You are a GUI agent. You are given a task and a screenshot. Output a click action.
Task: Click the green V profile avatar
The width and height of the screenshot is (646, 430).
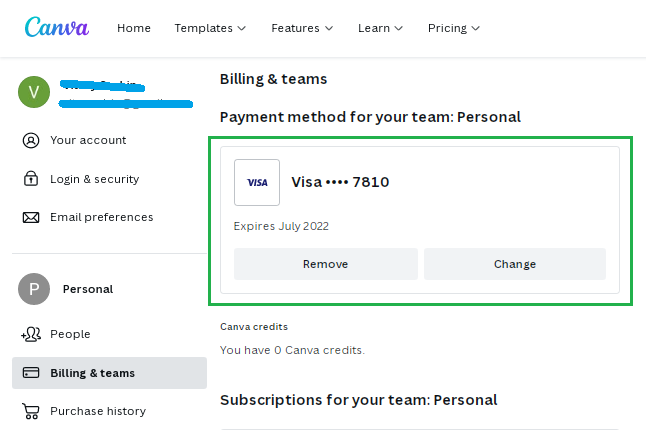[34, 93]
